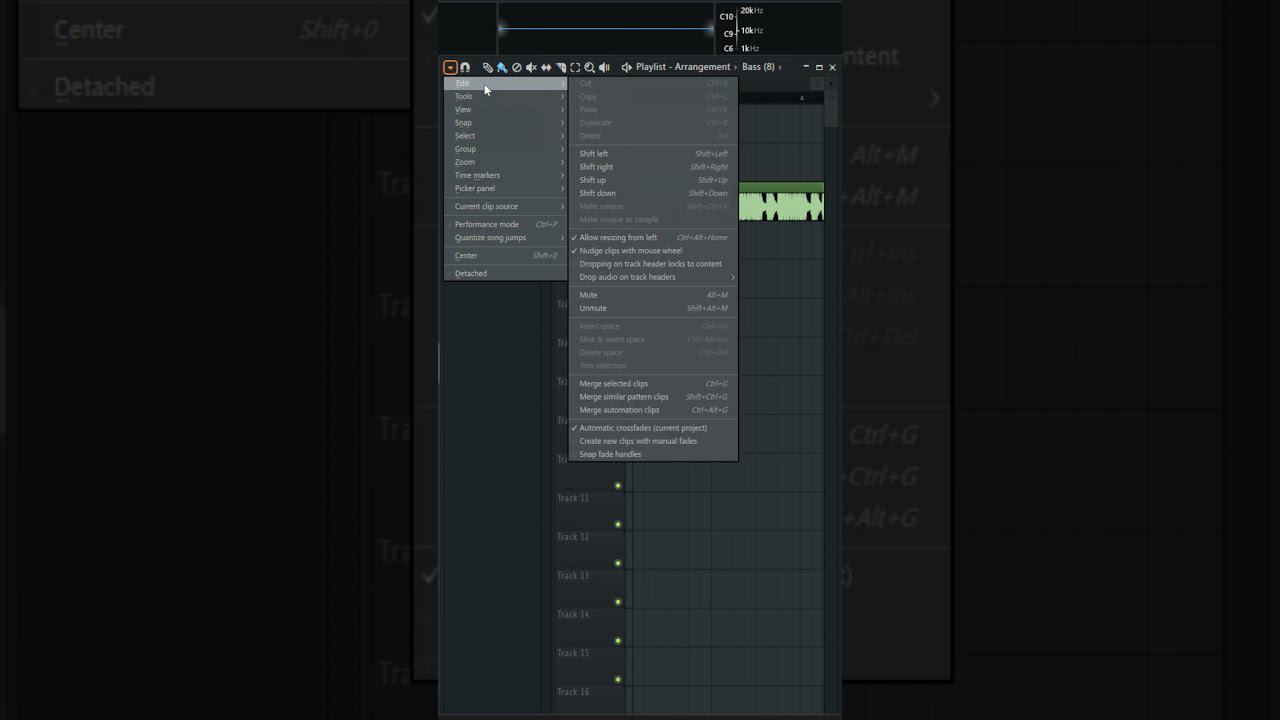Toggle green mute dot beneath Track 11 label

618,524
